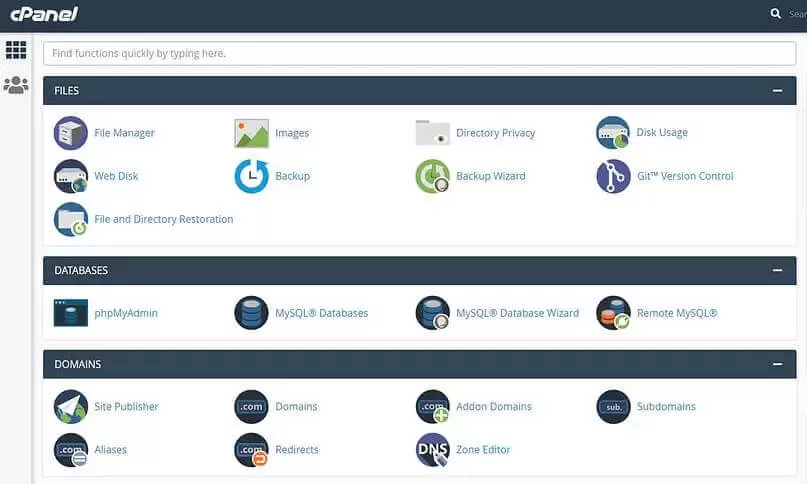807x484 pixels.
Task: Collapse the DATABASES section
Action: pyautogui.click(x=777, y=270)
